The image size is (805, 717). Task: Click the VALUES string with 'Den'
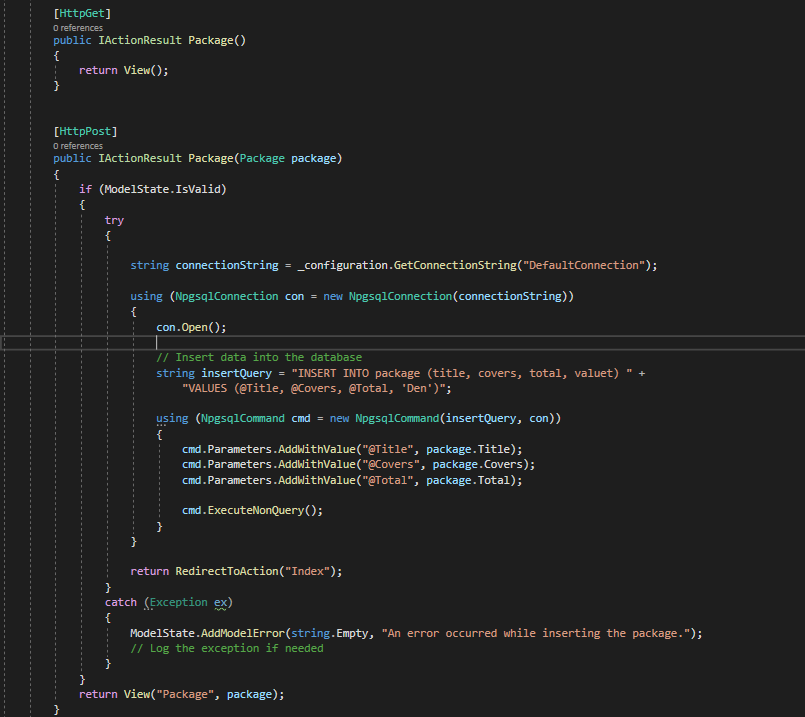click(317, 388)
